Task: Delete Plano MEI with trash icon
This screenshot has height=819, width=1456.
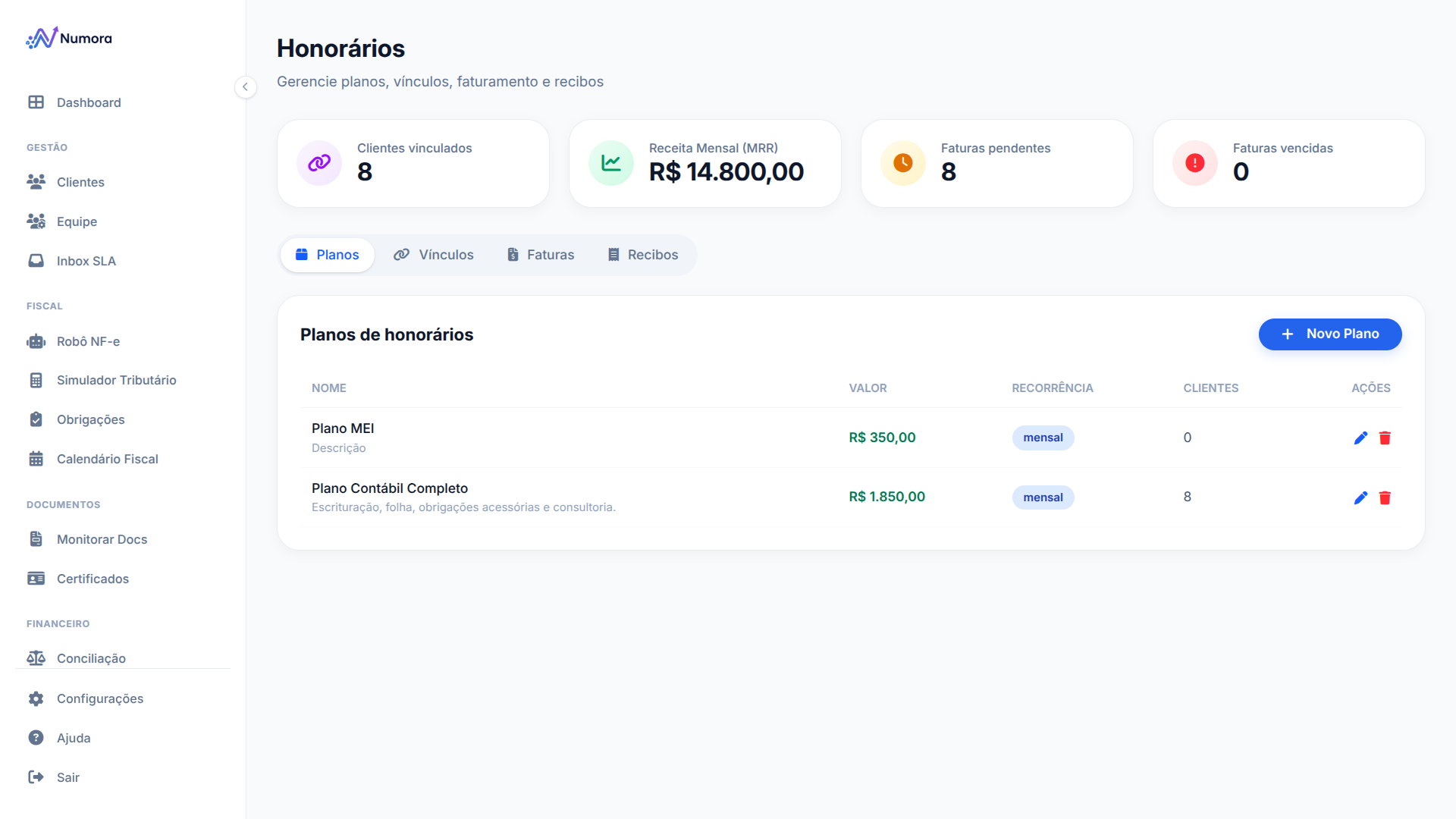Action: pos(1385,438)
